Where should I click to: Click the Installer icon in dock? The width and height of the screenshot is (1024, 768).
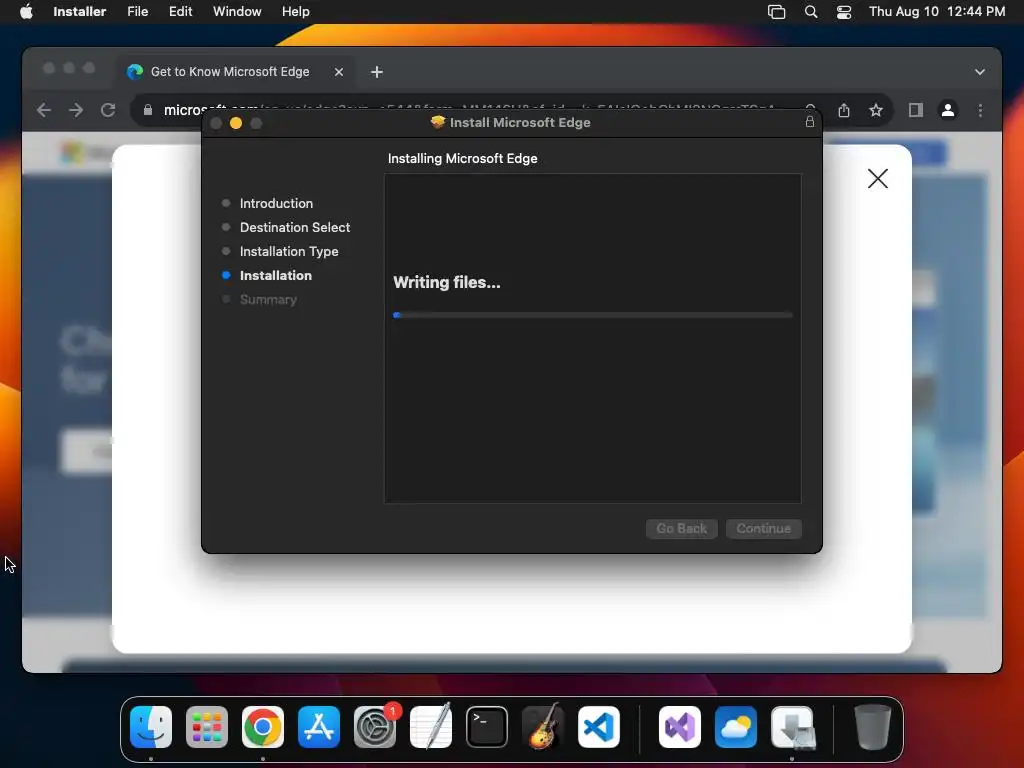[792, 727]
